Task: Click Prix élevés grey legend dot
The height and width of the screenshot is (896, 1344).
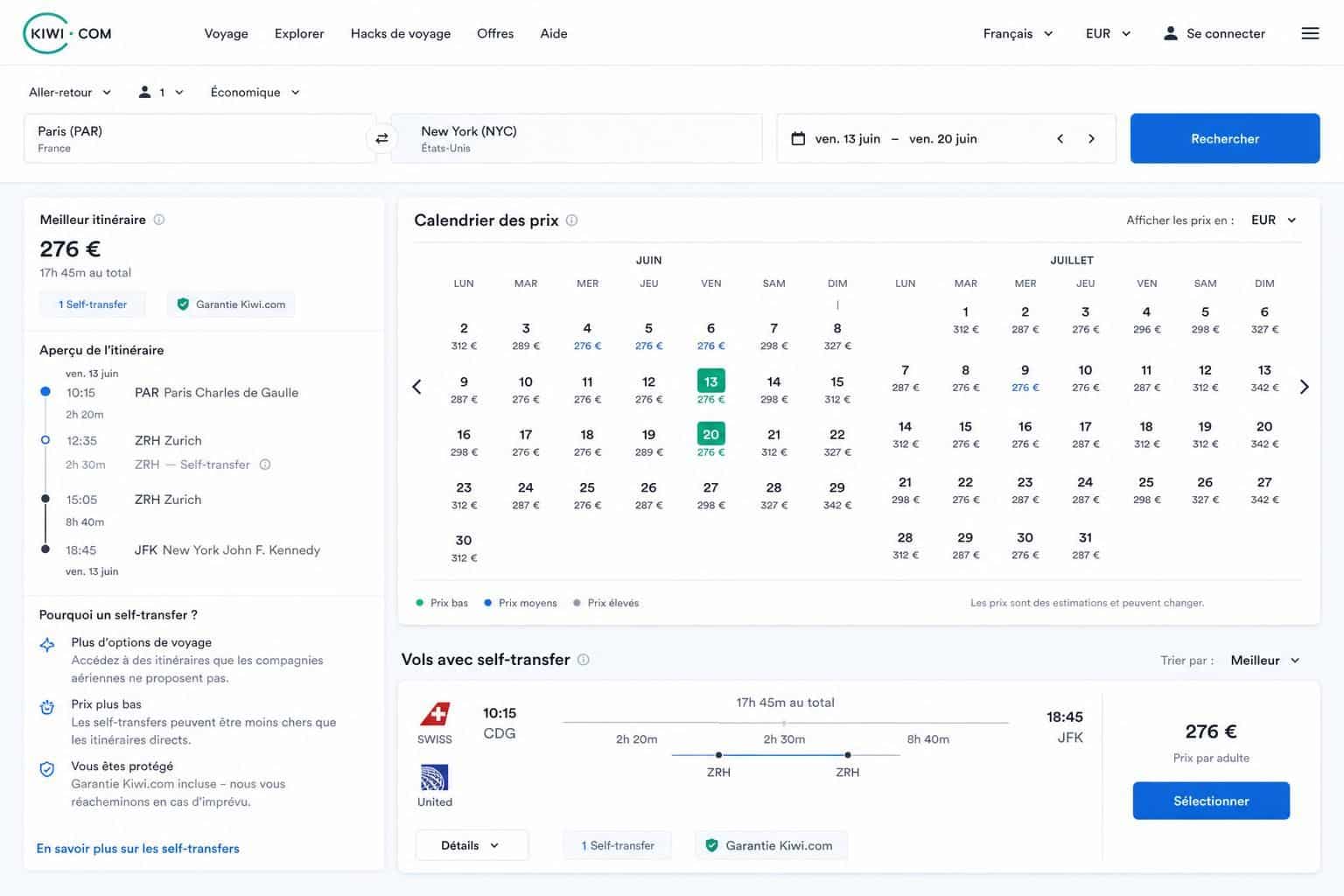Action: [577, 603]
